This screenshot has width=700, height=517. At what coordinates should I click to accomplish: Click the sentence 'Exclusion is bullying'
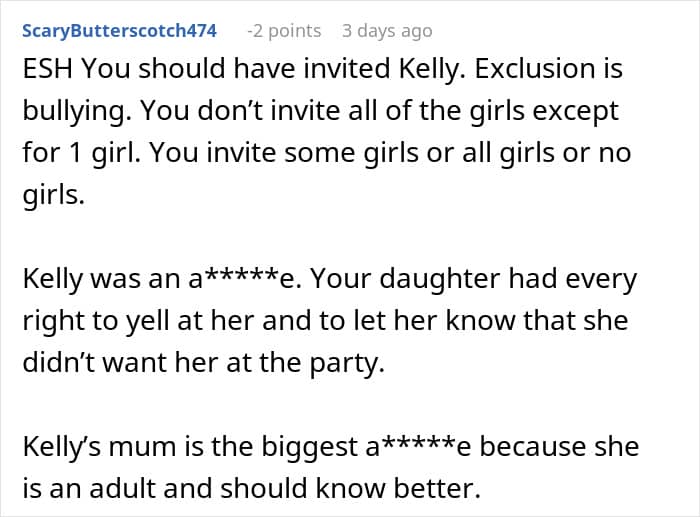[x=322, y=89]
